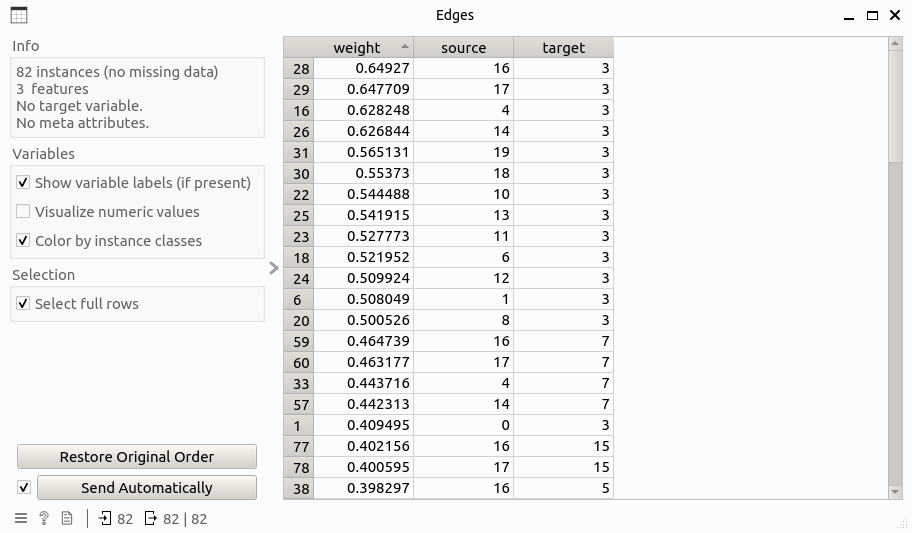
Task: Click weight cell 0.527773
Action: (x=364, y=236)
